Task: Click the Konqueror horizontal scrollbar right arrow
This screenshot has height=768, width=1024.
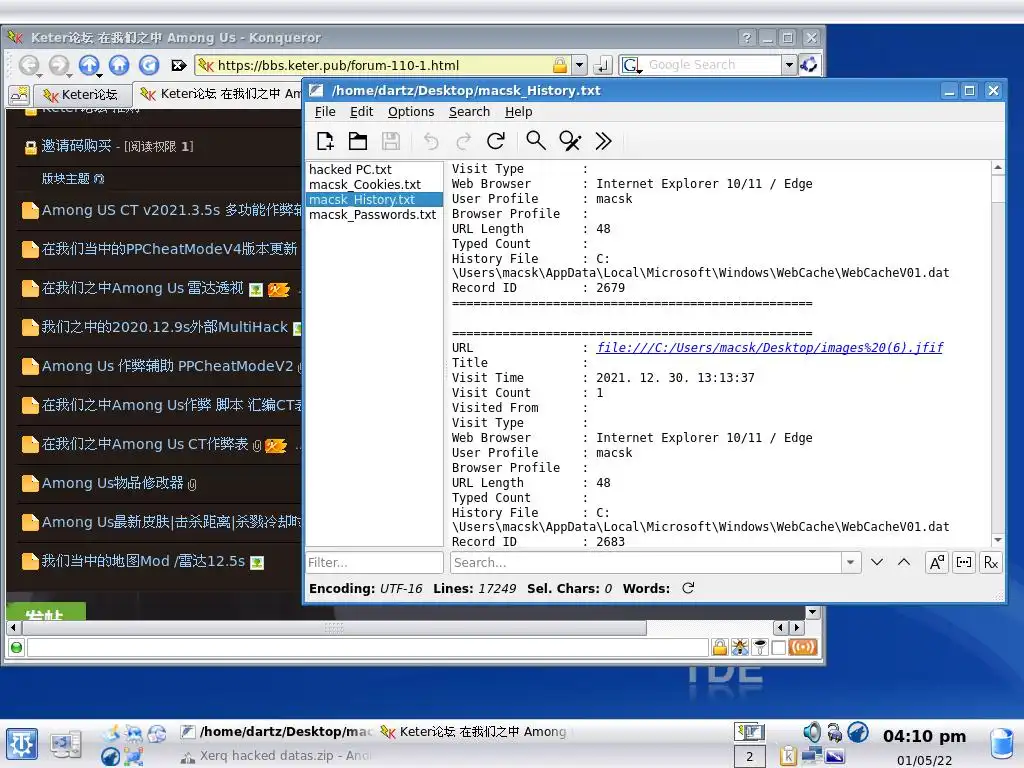Action: pyautogui.click(x=796, y=628)
